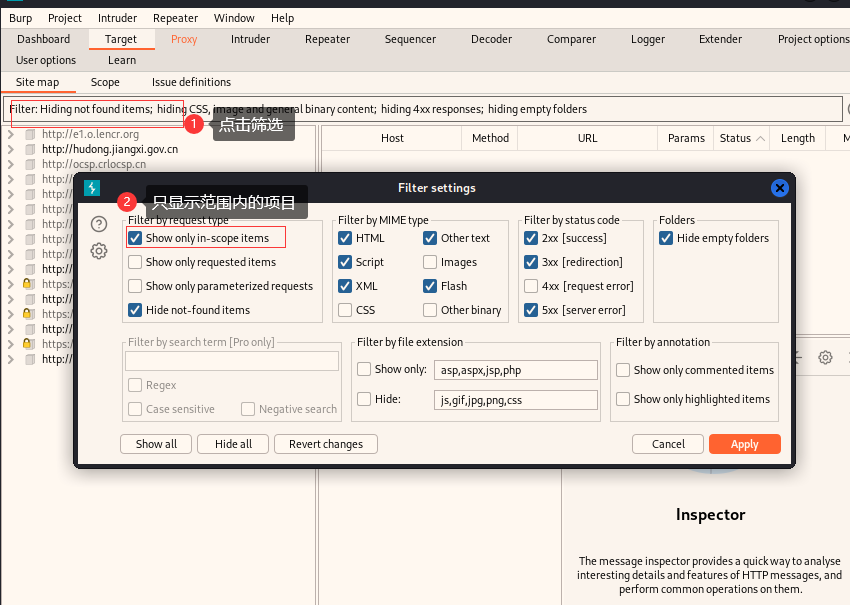Click the Hide file extension text field

click(x=516, y=400)
